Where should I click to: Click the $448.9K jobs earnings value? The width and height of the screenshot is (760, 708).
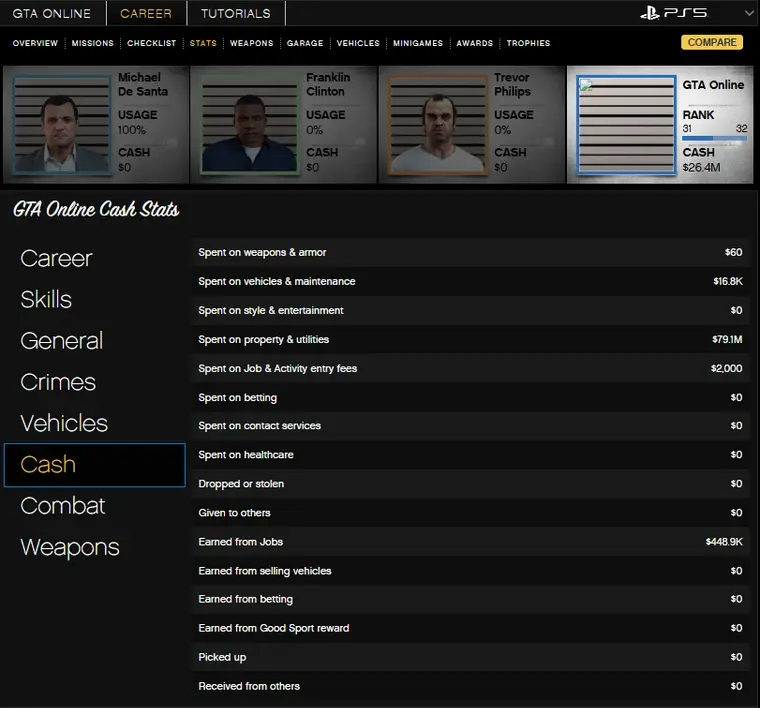(x=724, y=542)
